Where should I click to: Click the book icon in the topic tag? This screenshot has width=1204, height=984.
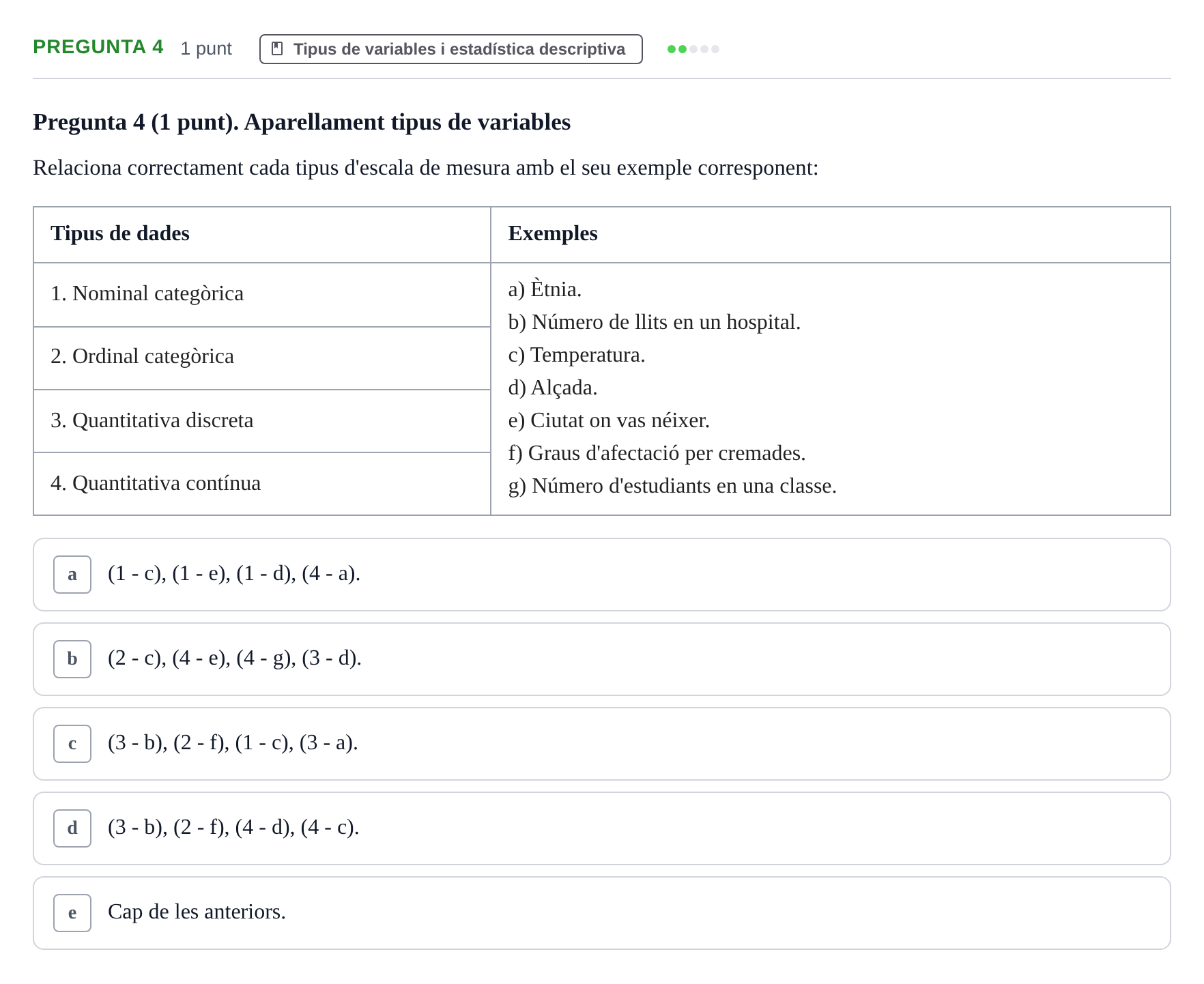[x=277, y=48]
